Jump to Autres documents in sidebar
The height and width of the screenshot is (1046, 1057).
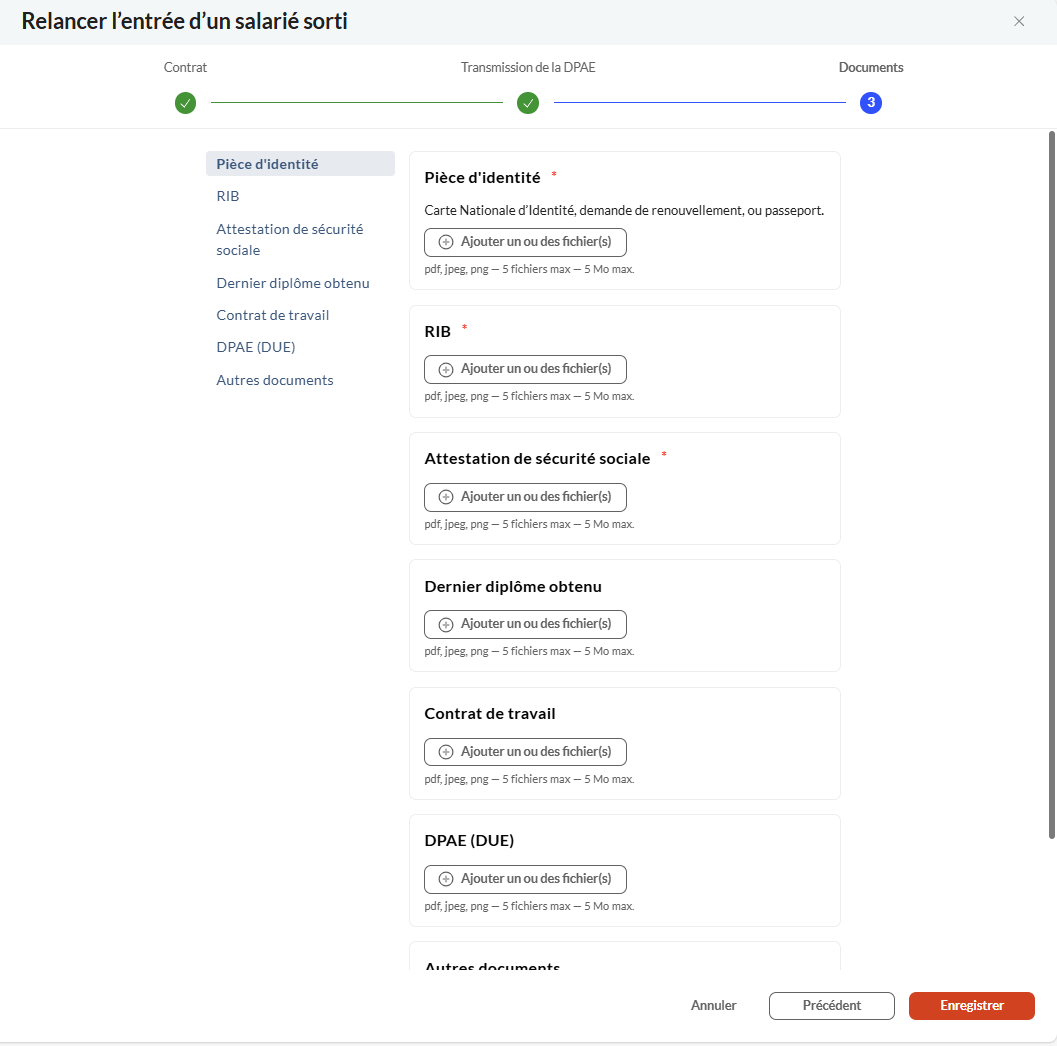(x=275, y=380)
